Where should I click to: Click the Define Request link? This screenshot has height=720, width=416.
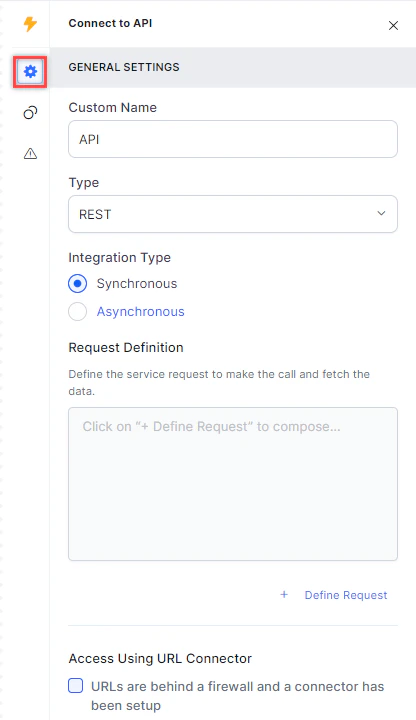(346, 595)
